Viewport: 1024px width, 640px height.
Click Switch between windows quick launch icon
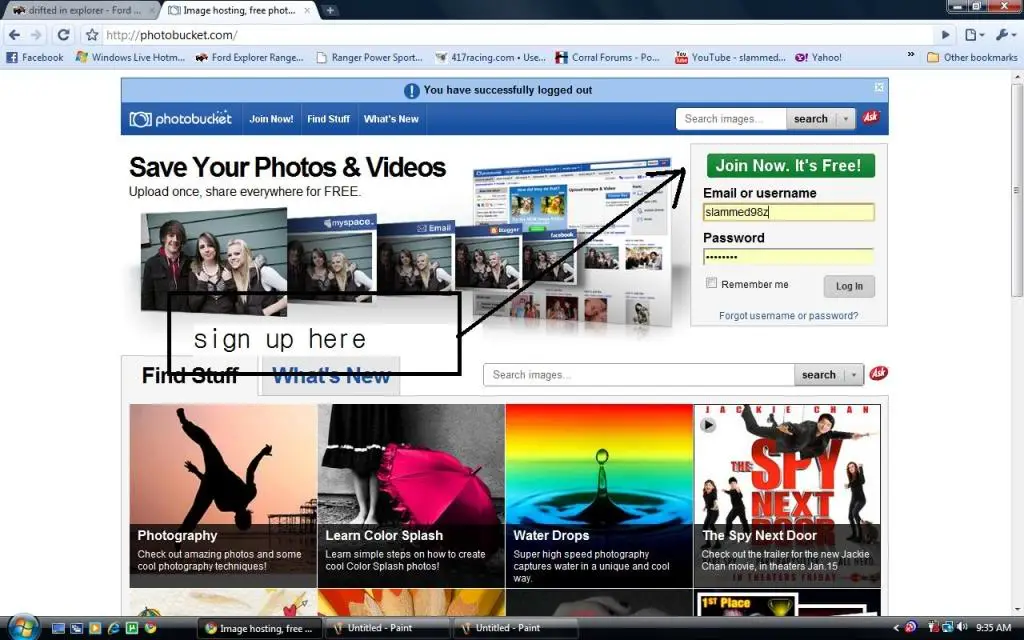(x=76, y=628)
